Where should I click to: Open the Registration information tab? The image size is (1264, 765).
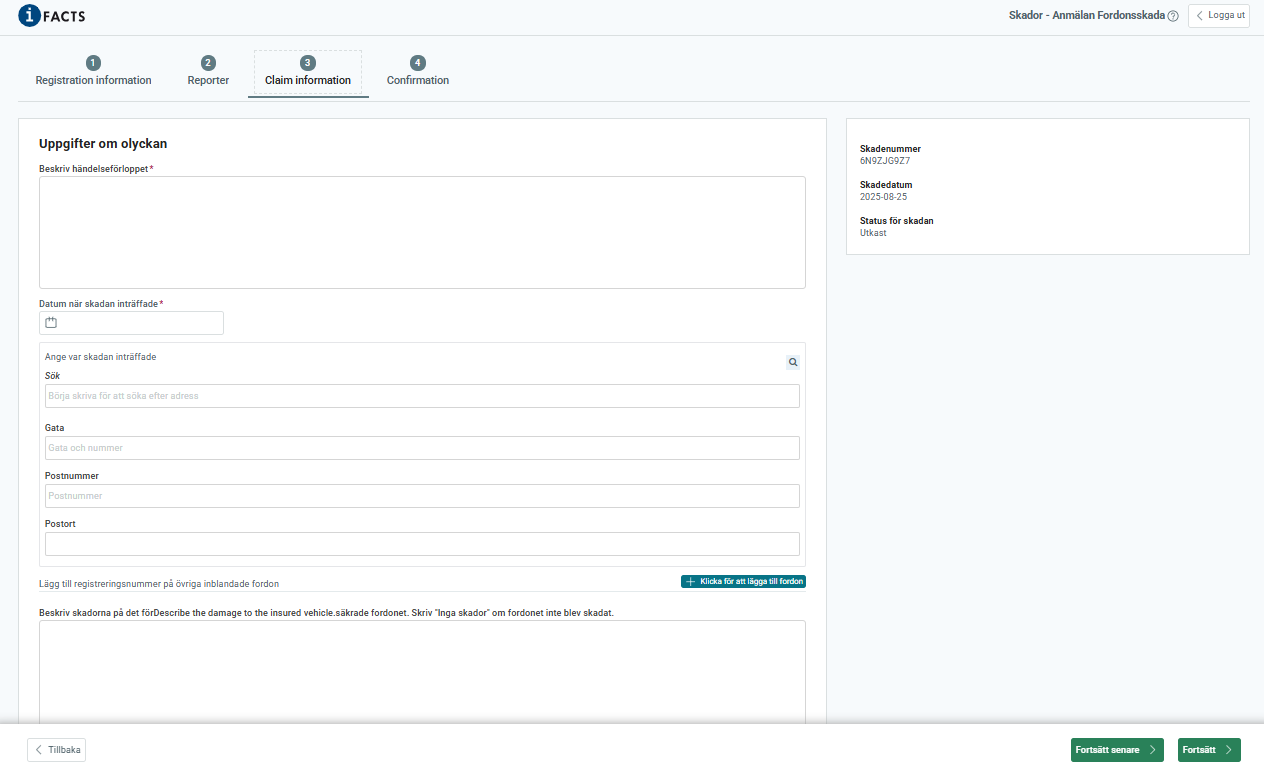(94, 80)
